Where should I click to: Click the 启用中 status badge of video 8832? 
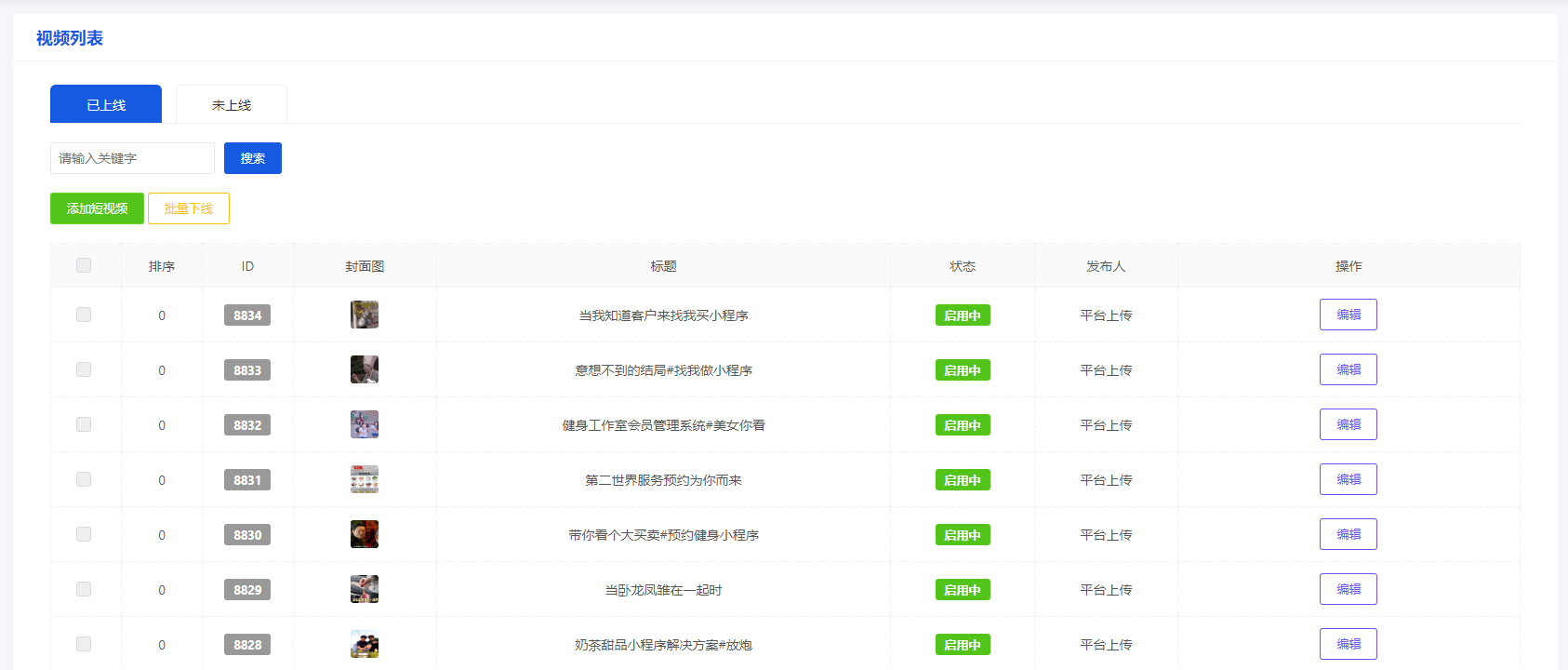963,425
